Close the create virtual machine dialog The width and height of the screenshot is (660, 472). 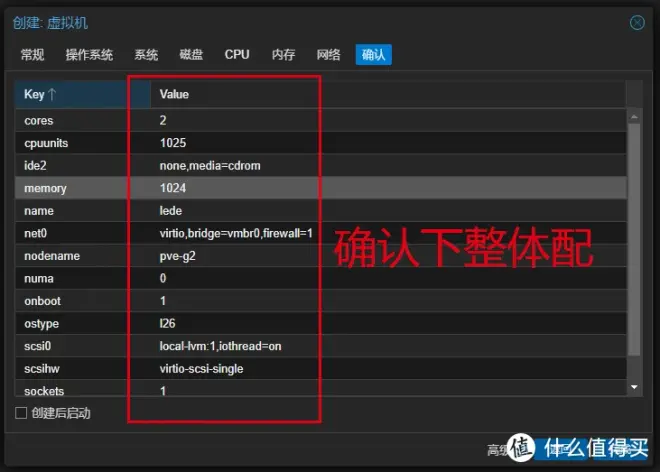click(x=637, y=22)
